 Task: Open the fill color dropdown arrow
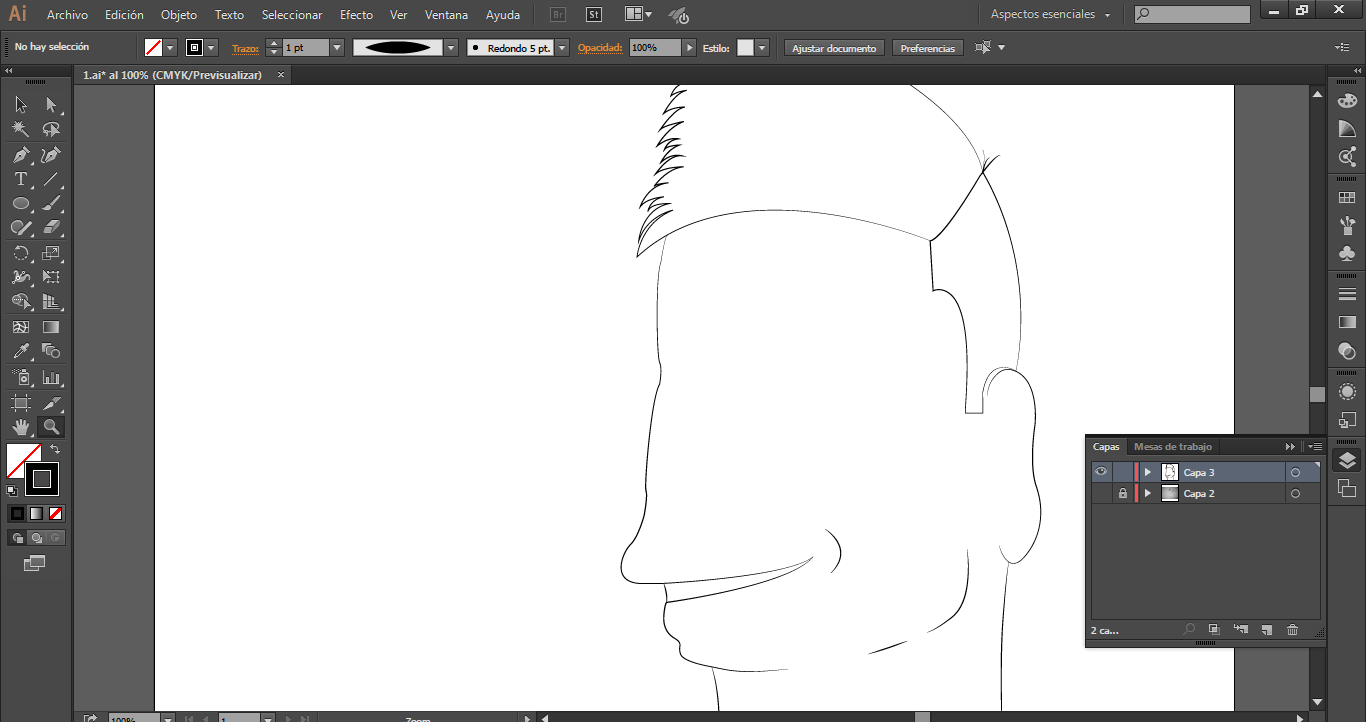pos(170,48)
